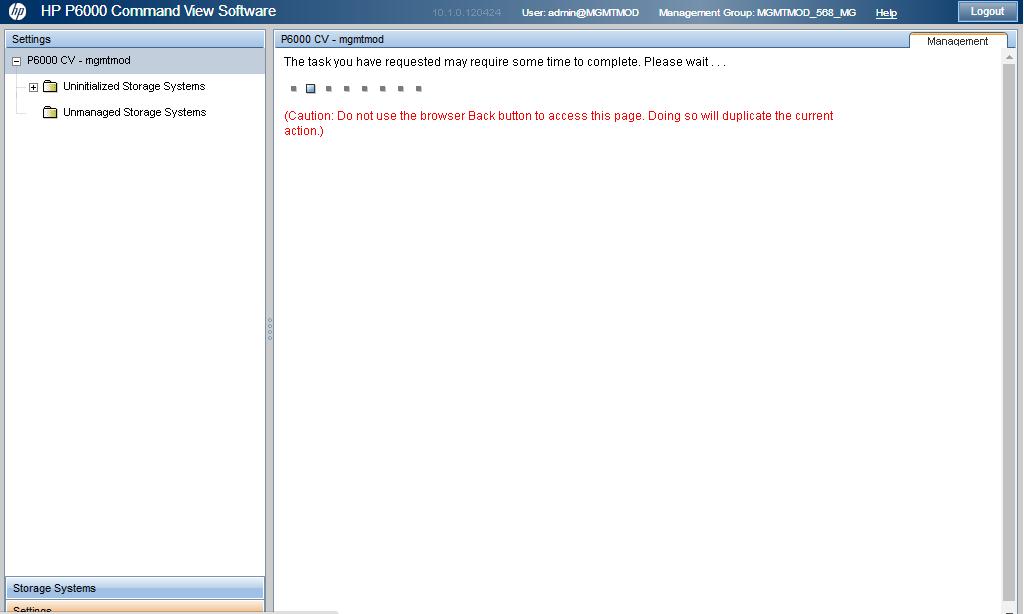Click the scroll-up arrow of the content pane

pos(1010,57)
